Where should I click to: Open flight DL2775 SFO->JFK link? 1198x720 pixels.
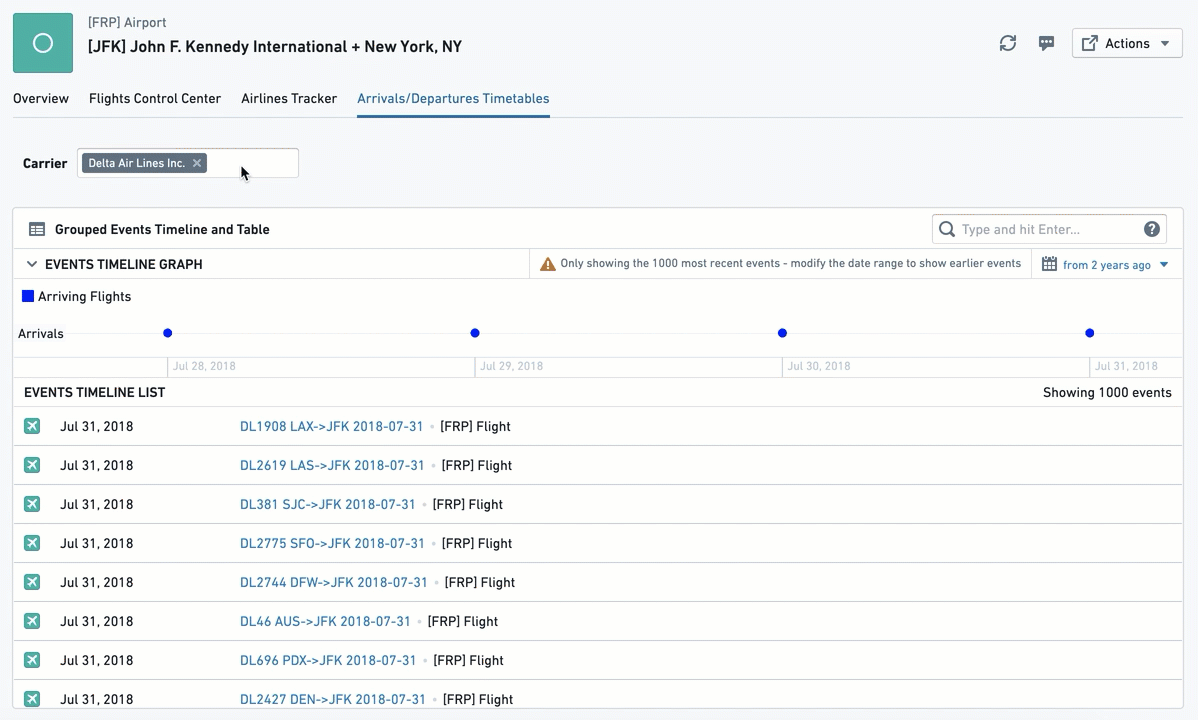click(x=332, y=543)
